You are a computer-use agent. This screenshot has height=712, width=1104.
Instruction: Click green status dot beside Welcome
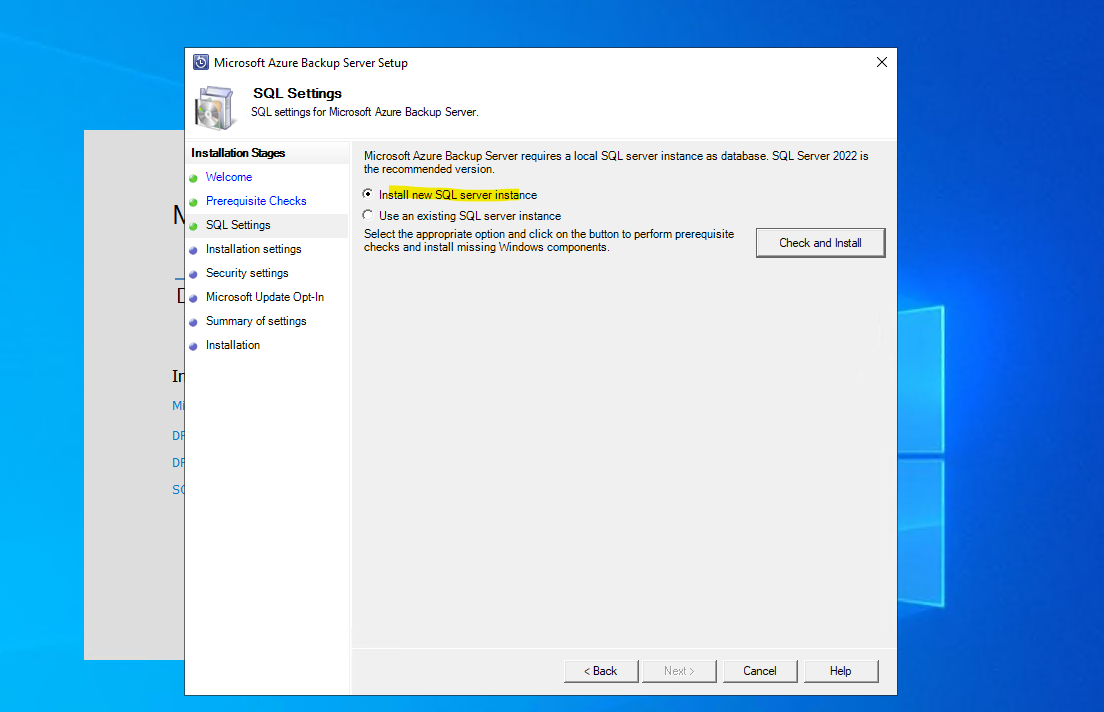tap(193, 178)
